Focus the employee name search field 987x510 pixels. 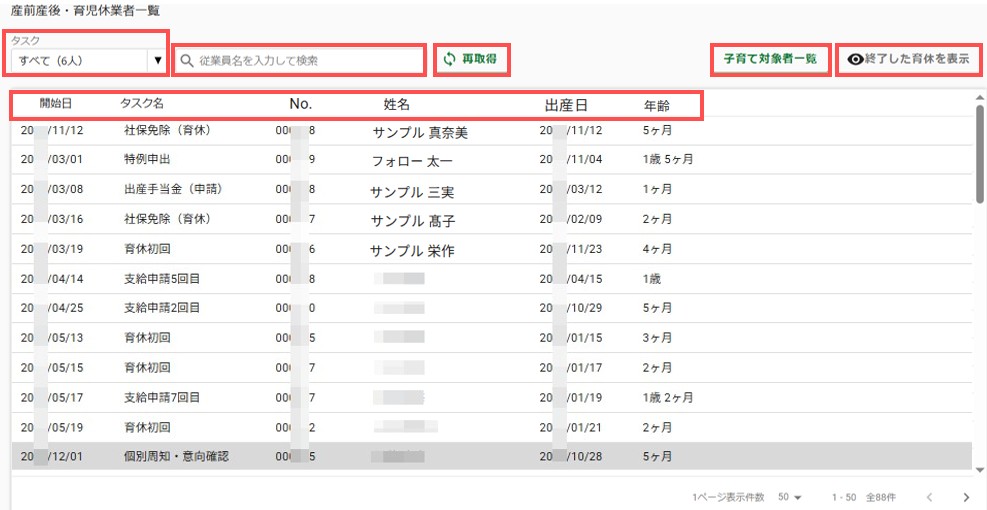(x=299, y=60)
